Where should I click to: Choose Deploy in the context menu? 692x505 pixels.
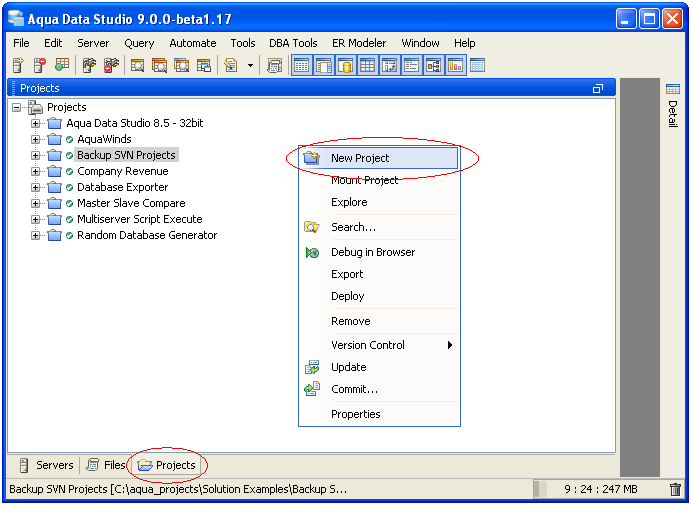[x=379, y=296]
